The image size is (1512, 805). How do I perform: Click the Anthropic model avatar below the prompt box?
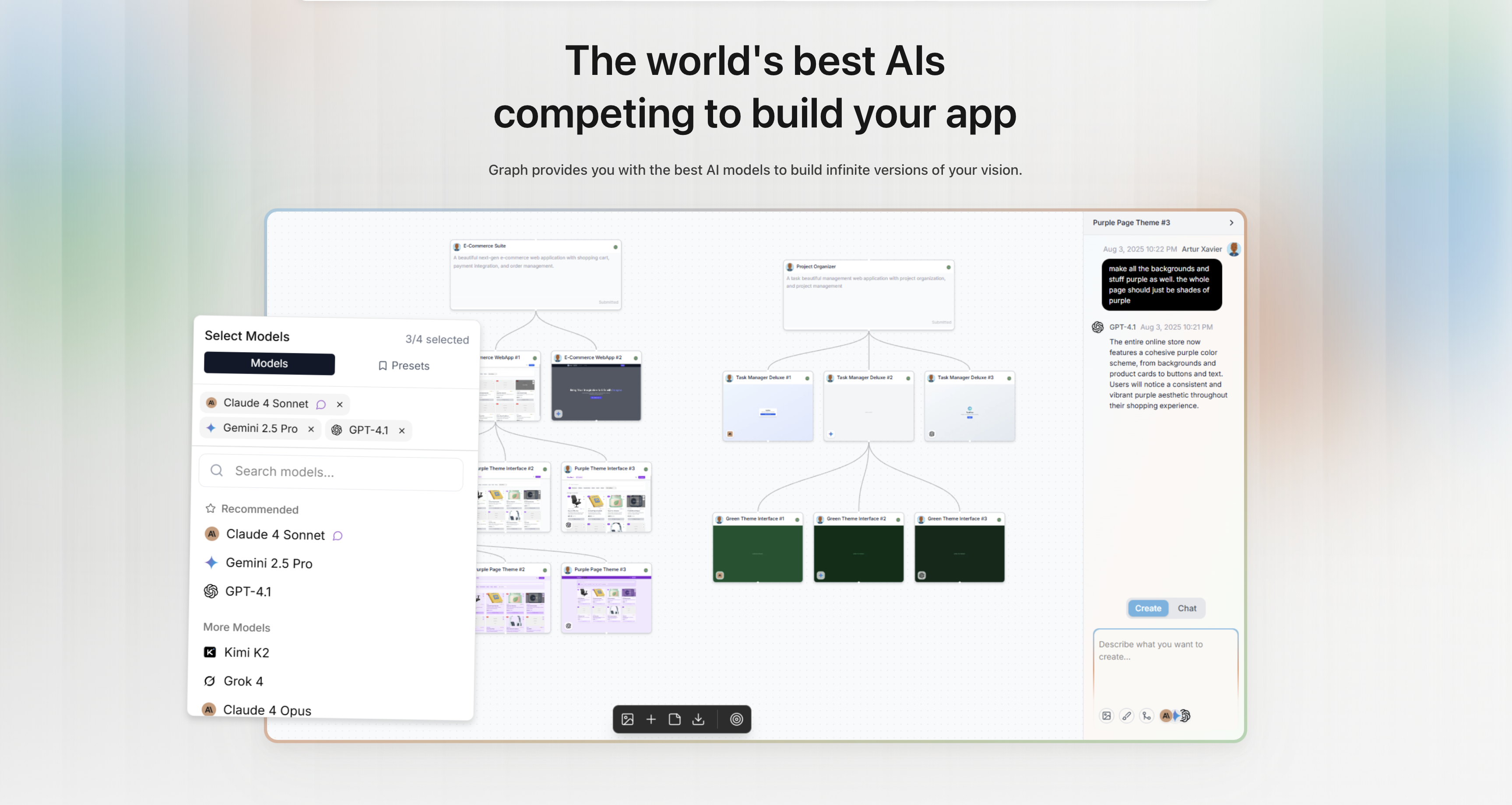(x=1166, y=716)
